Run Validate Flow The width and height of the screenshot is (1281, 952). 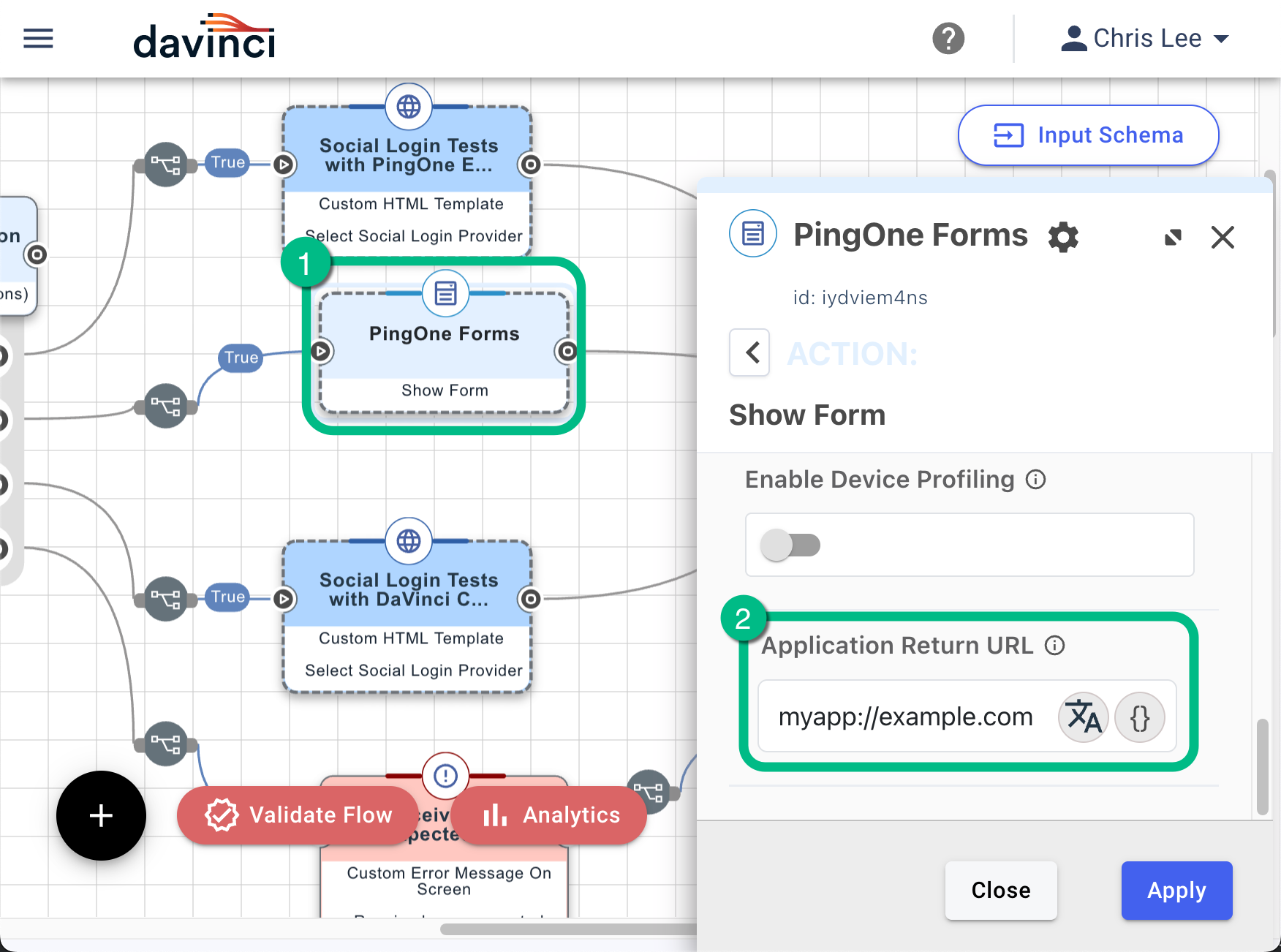298,815
